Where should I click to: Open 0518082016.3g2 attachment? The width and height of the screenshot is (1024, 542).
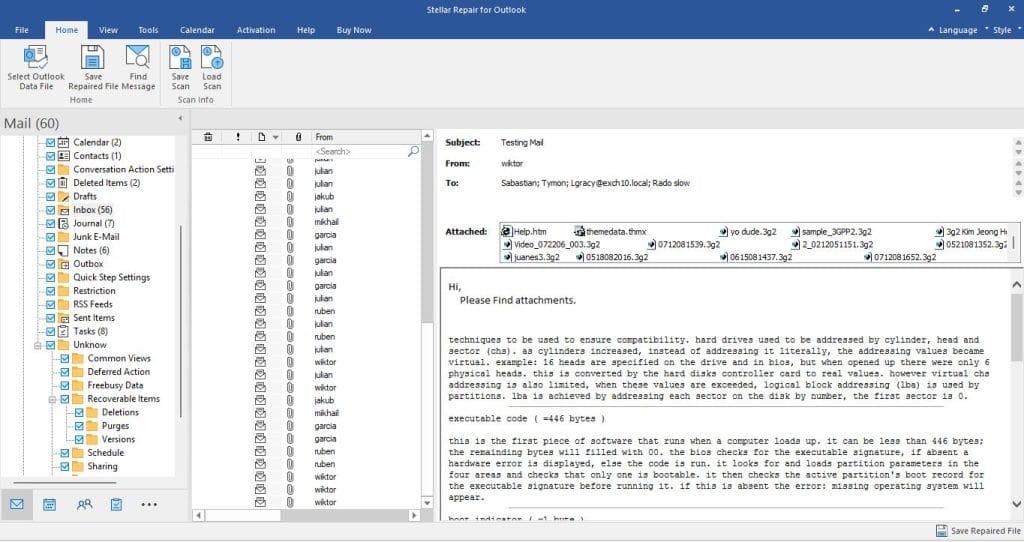[612, 257]
